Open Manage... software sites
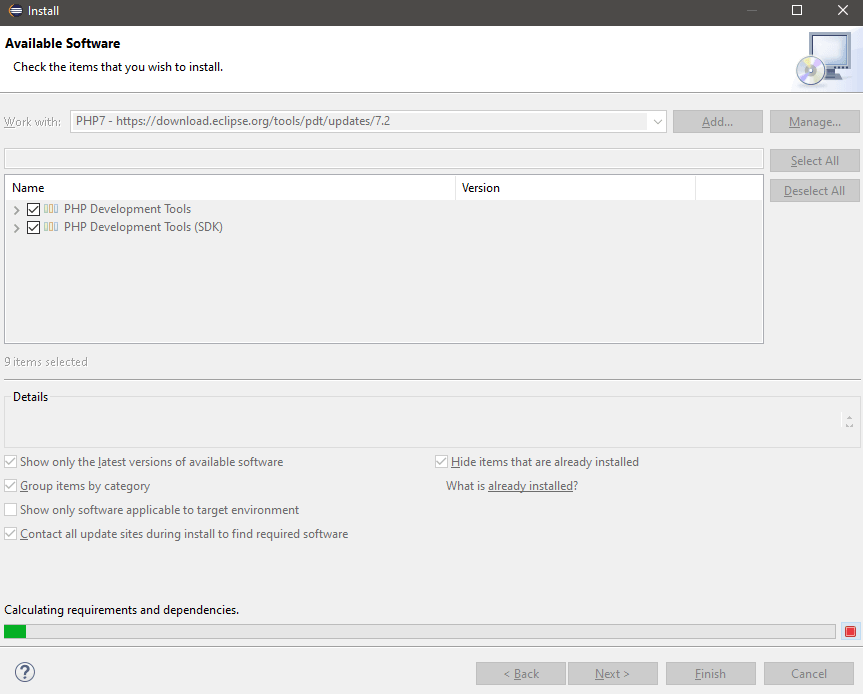Viewport: 863px width, 694px height. (814, 121)
